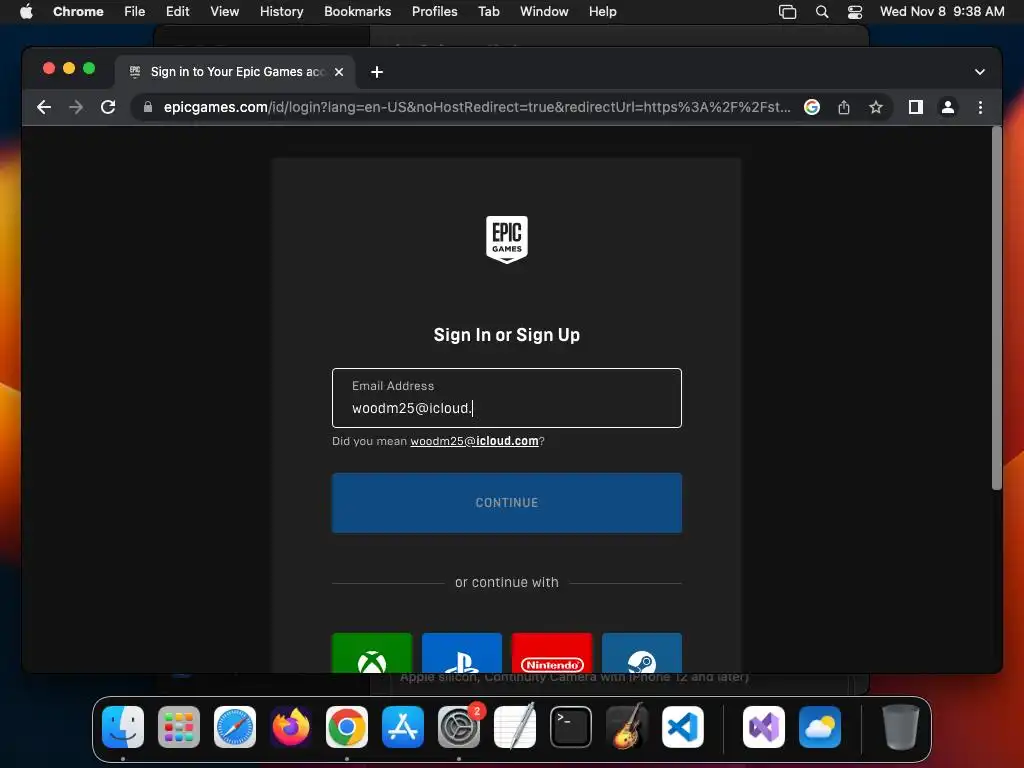Click the browser forward arrow
Image resolution: width=1024 pixels, height=768 pixels.
coord(76,107)
